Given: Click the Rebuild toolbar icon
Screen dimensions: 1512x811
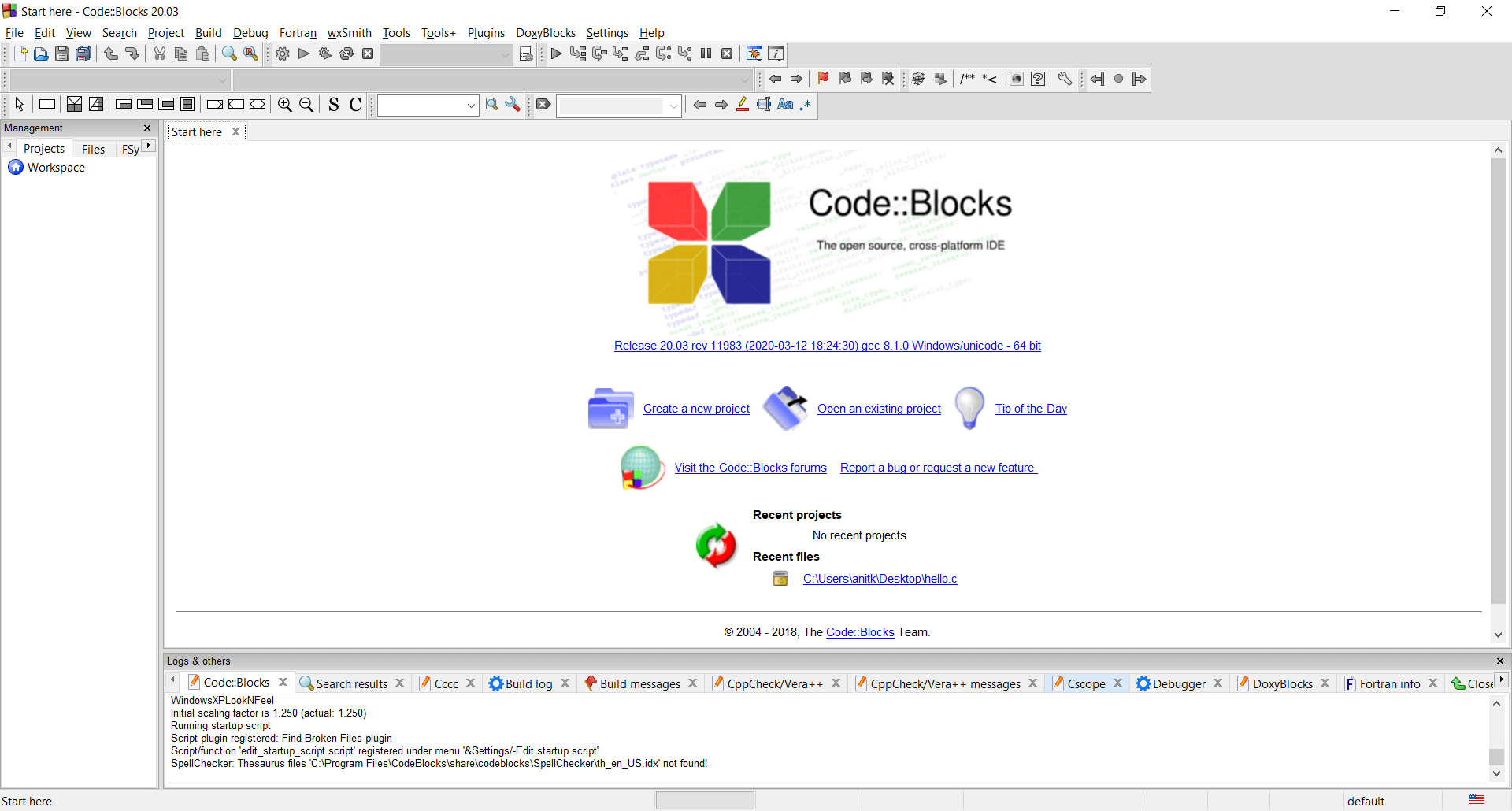Looking at the screenshot, I should 346,54.
